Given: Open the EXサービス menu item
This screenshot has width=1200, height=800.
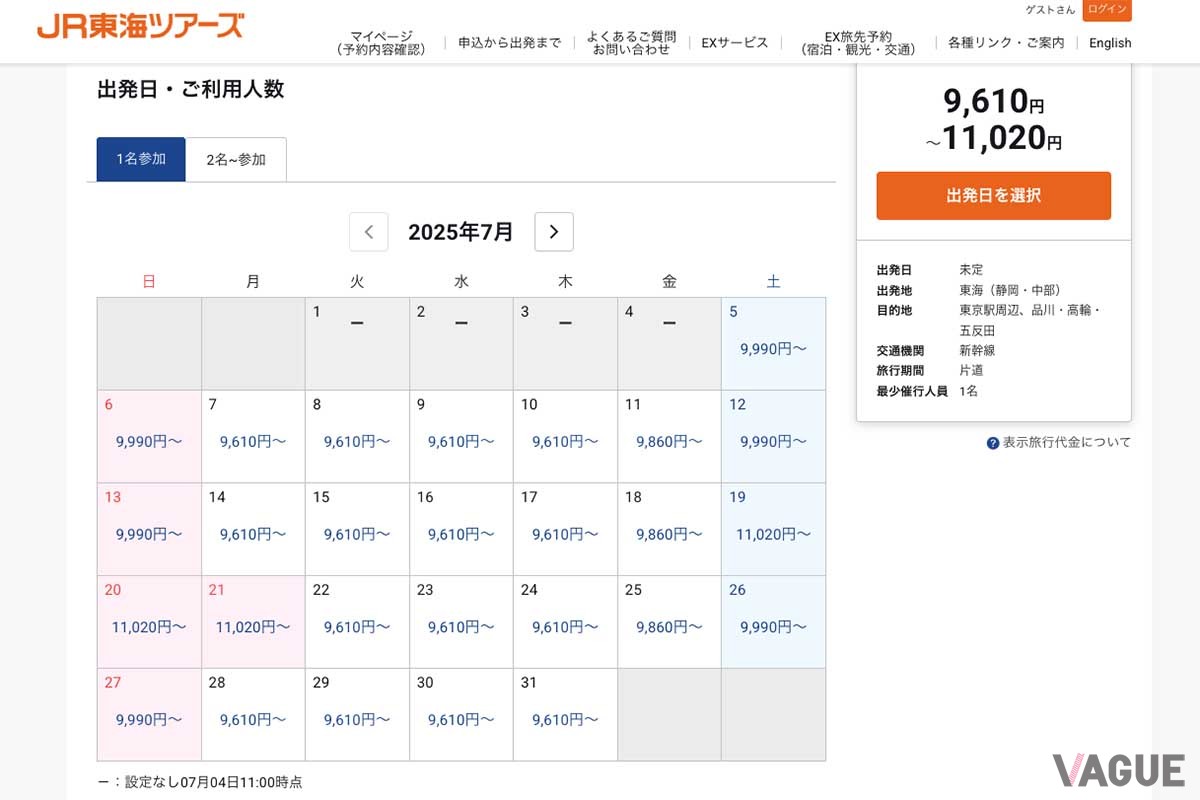Looking at the screenshot, I should click(735, 43).
